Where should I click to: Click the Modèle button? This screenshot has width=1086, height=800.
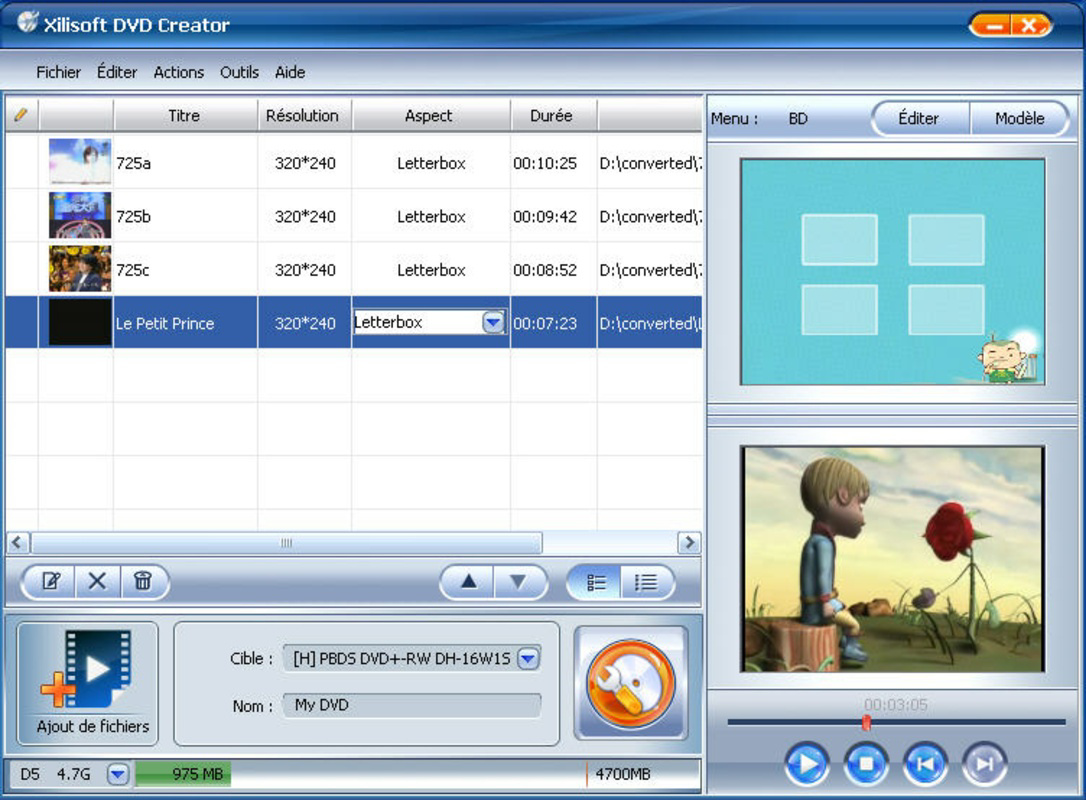pyautogui.click(x=1020, y=118)
